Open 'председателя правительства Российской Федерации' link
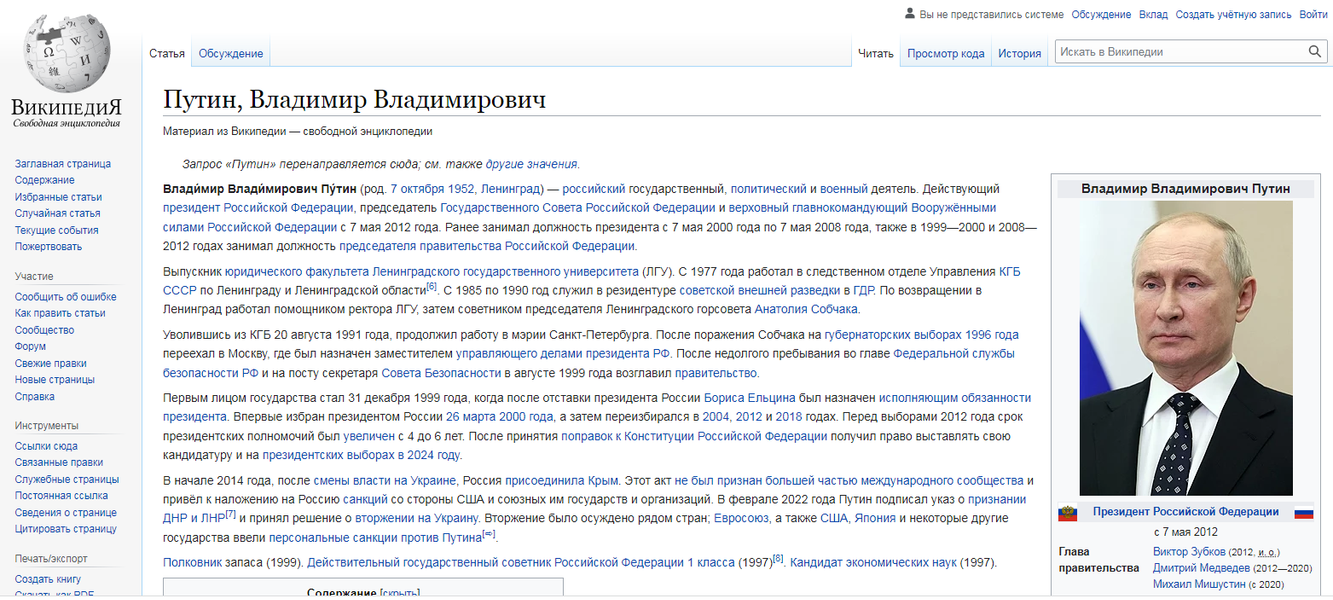Viewport: 1333px width, 600px height. click(x=486, y=246)
